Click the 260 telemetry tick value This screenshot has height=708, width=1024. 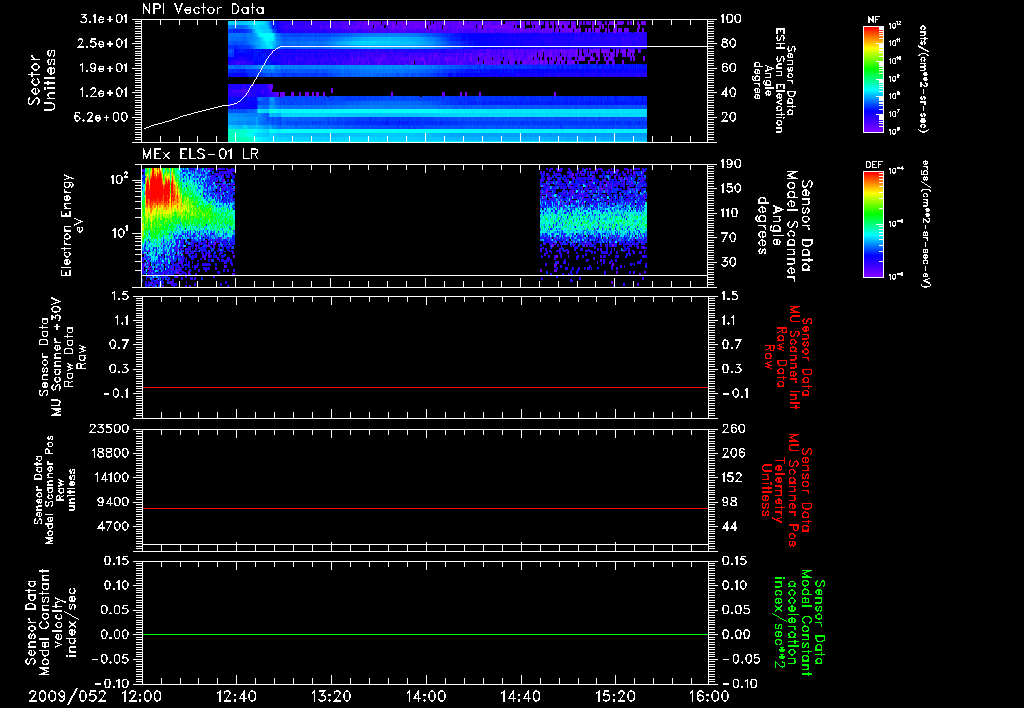[x=733, y=429]
